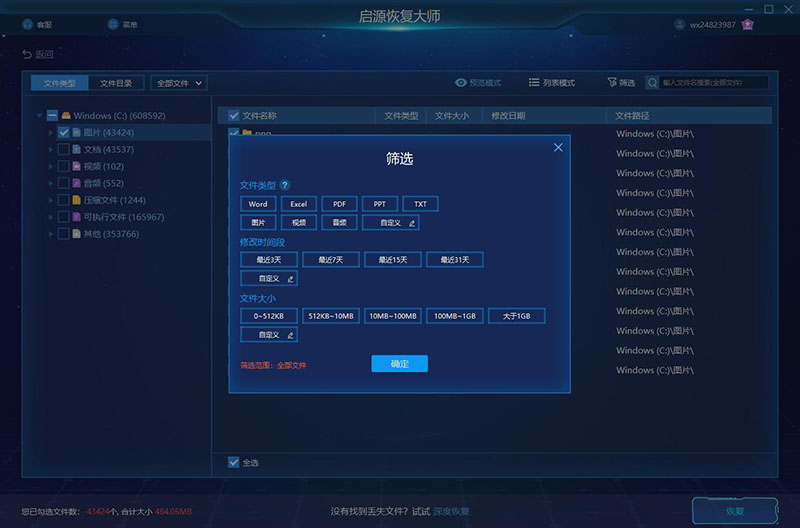The width and height of the screenshot is (800, 528).
Task: Click the search magnifier icon
Action: [x=652, y=83]
